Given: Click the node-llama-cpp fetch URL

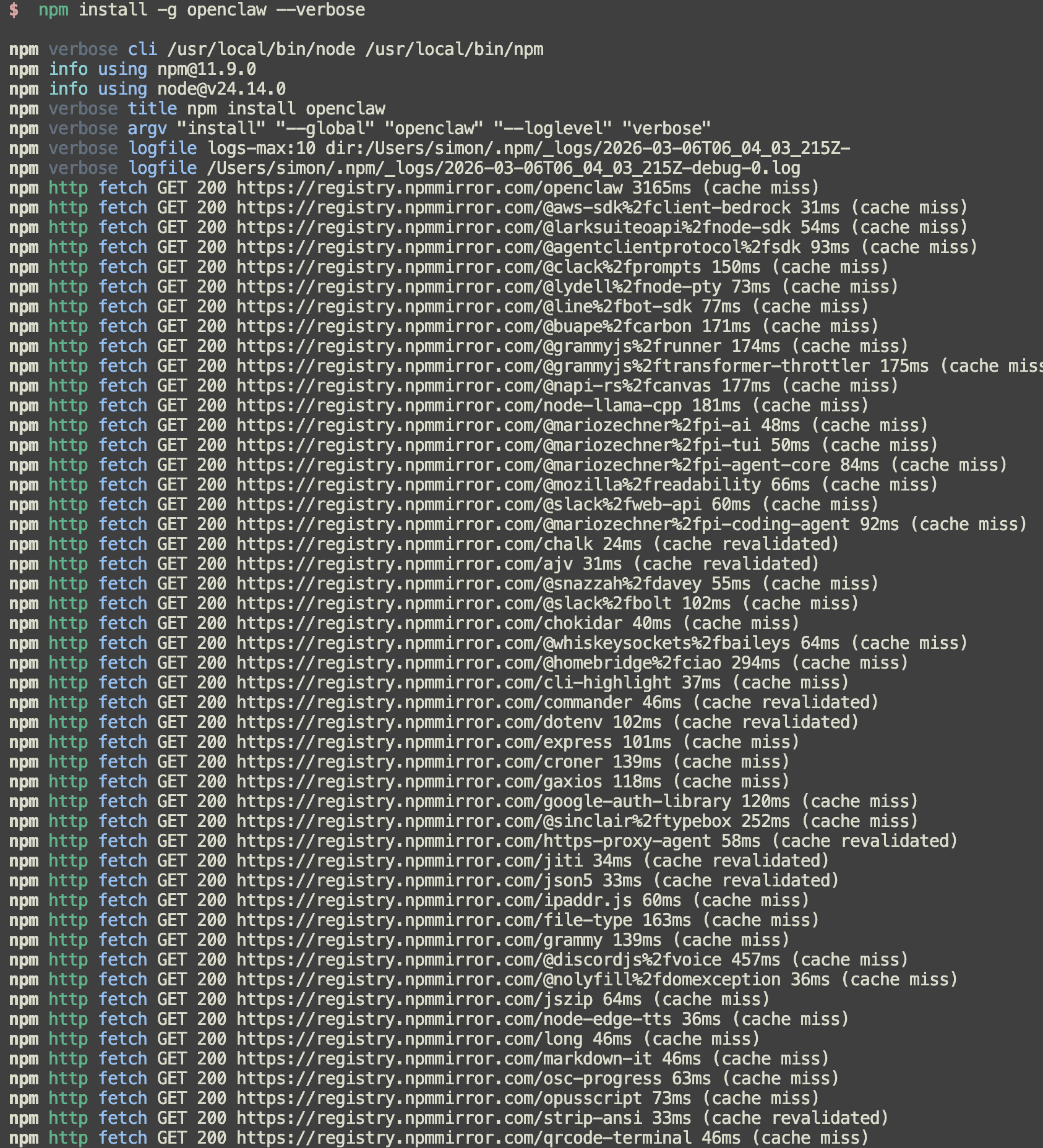Looking at the screenshot, I should (x=459, y=406).
